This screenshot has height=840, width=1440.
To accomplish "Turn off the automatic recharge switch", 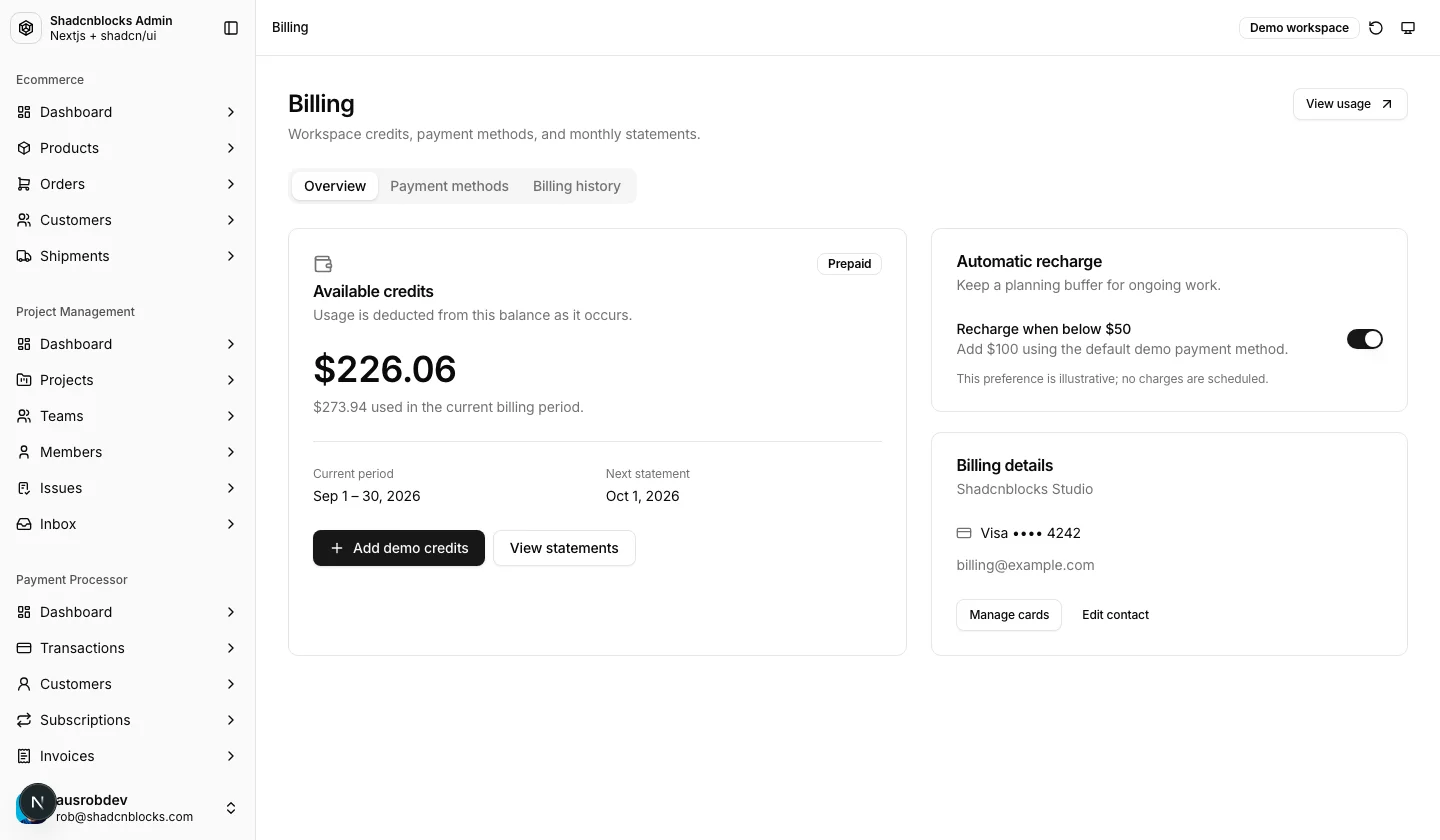I will coord(1365,339).
